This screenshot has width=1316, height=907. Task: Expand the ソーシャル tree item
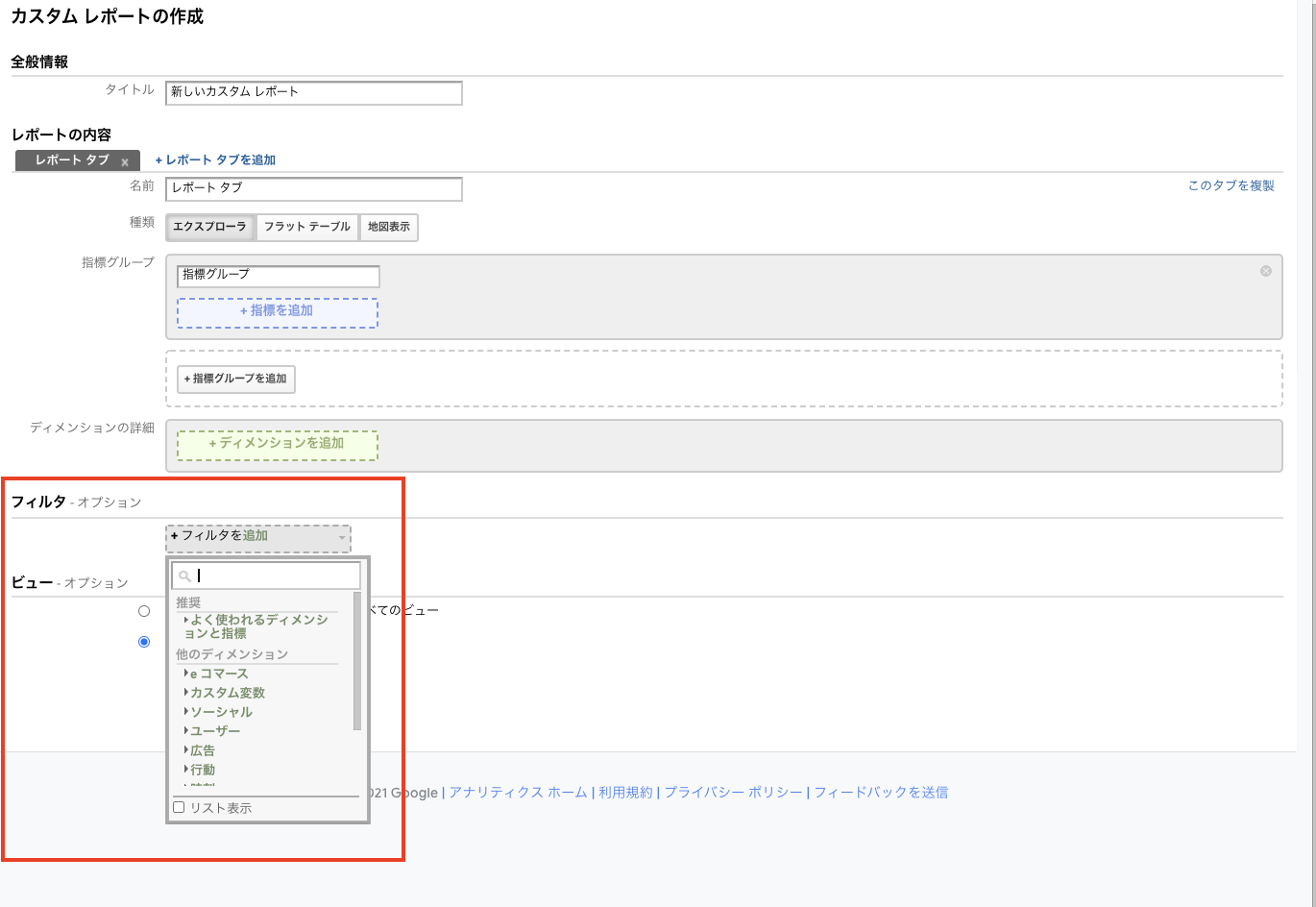click(221, 712)
